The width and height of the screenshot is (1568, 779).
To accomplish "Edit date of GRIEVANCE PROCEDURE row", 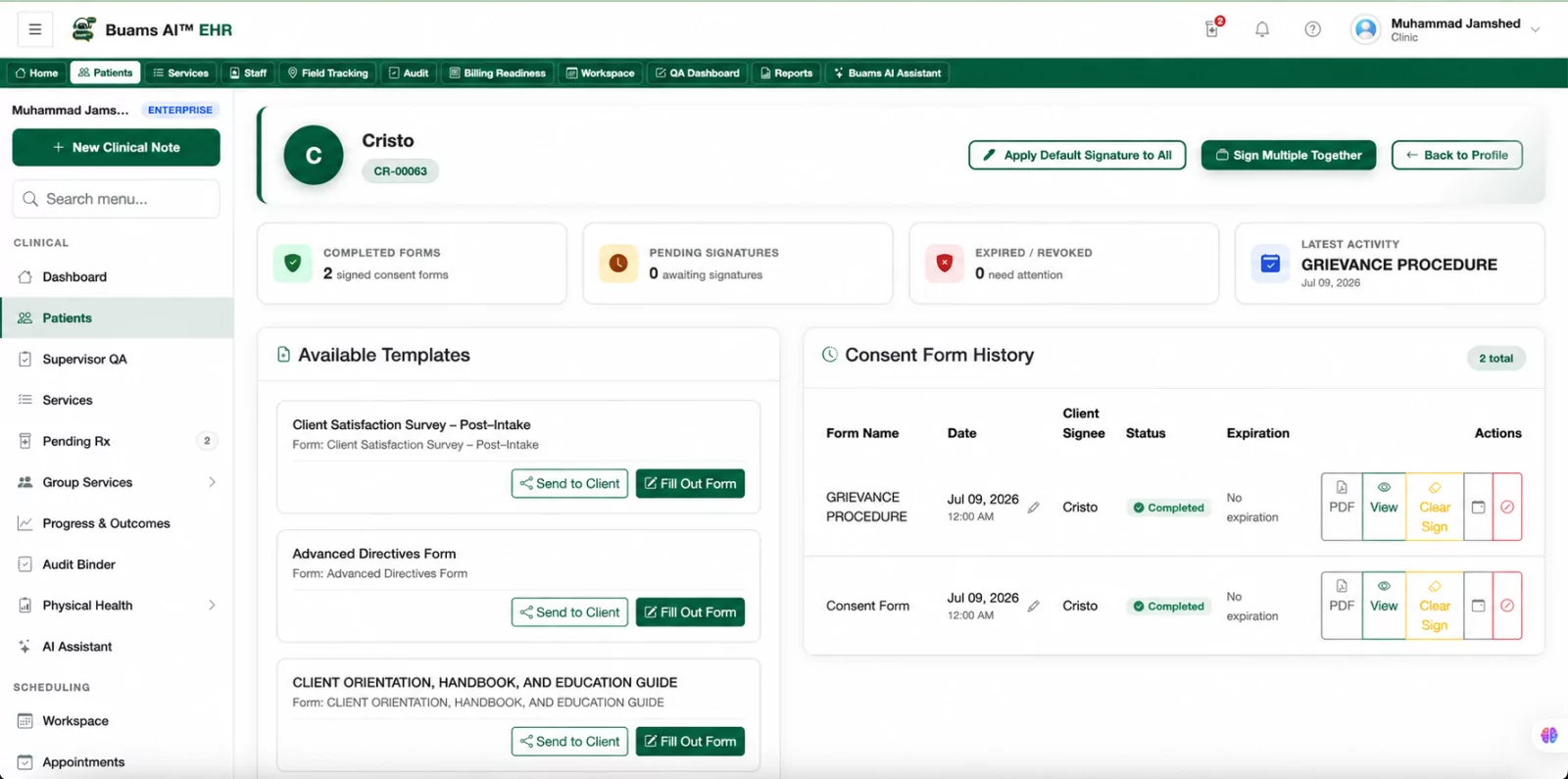I will pos(1033,508).
